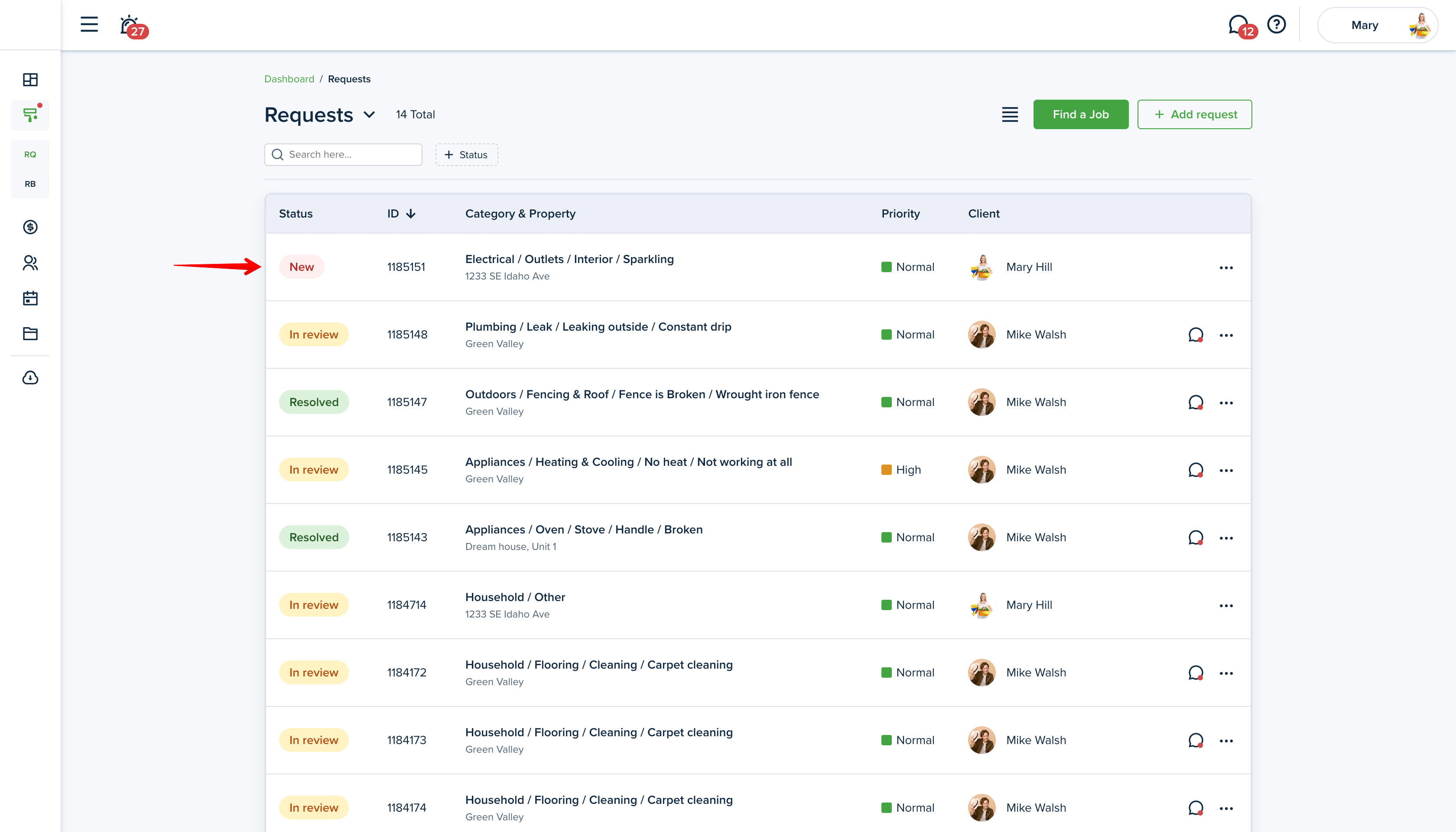The image size is (1456, 832).
Task: Click the help question mark icon
Action: pos(1276,25)
